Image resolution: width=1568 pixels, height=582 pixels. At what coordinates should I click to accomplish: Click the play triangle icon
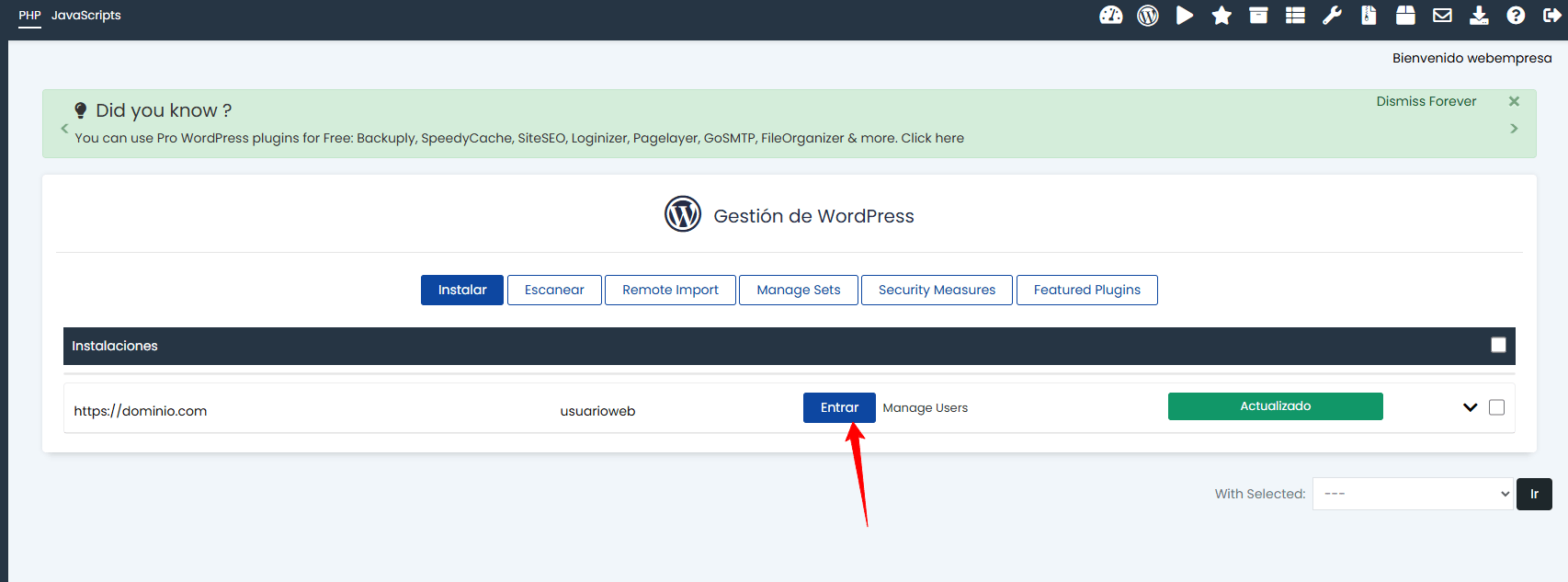click(x=1185, y=15)
